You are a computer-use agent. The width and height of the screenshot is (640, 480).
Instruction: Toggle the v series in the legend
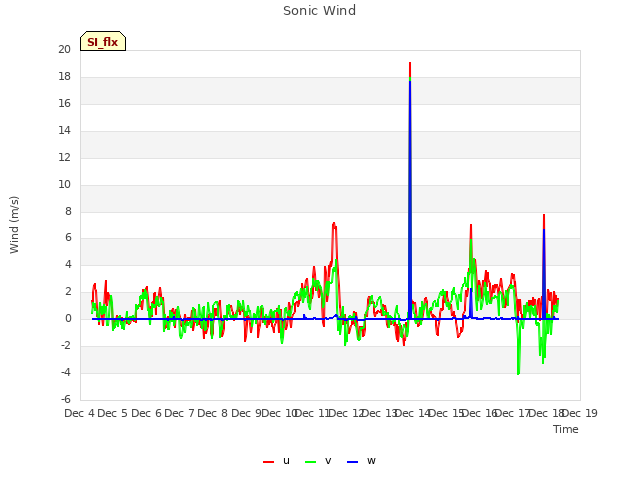click(x=318, y=461)
